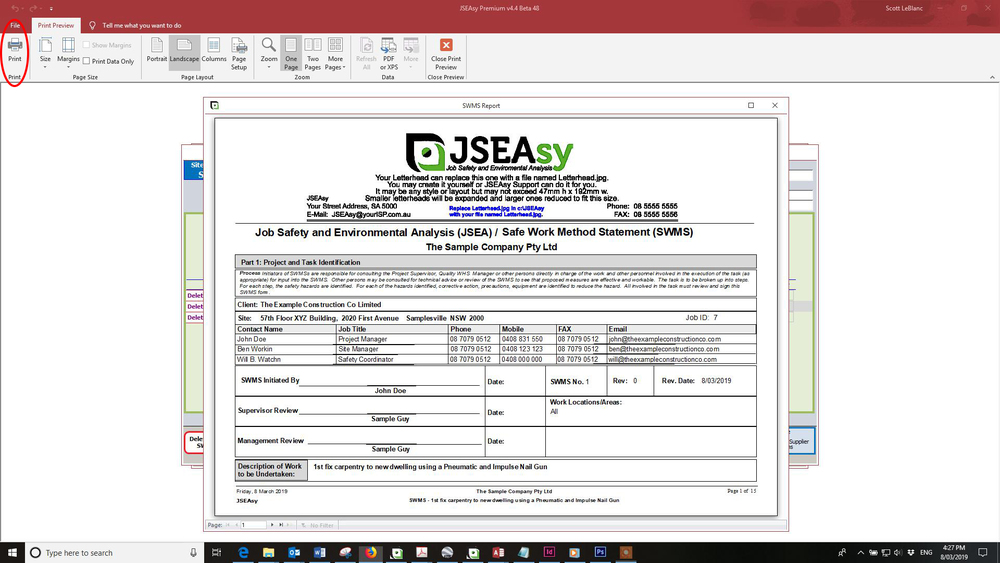Click the Print icon in the ribbon

(x=15, y=50)
